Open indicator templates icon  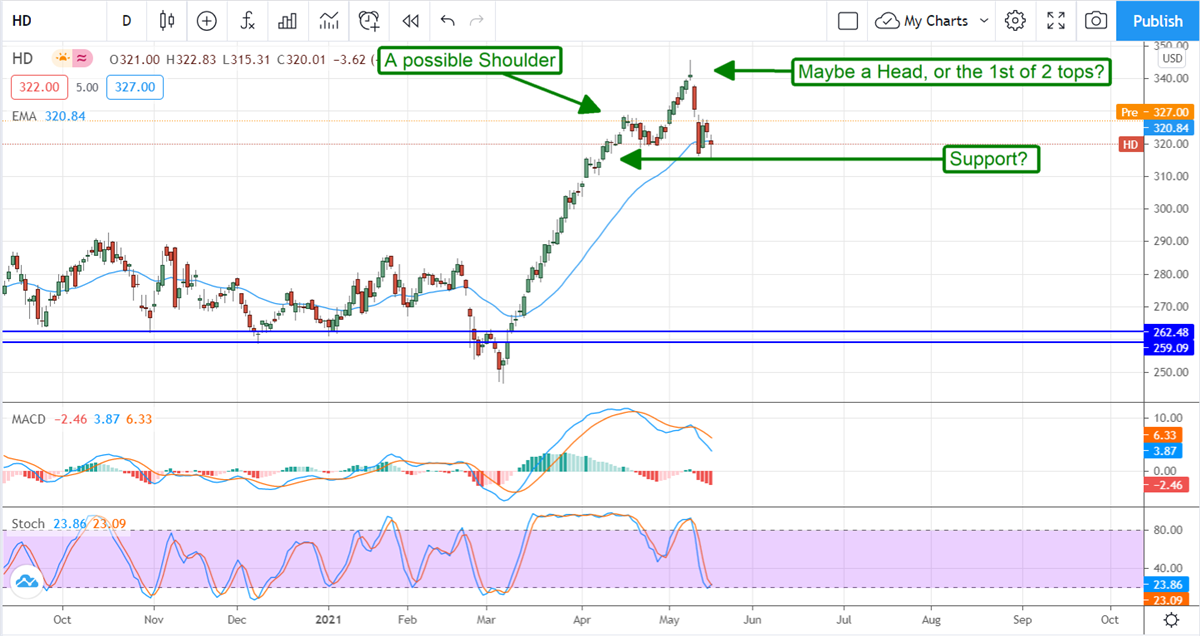pos(329,20)
